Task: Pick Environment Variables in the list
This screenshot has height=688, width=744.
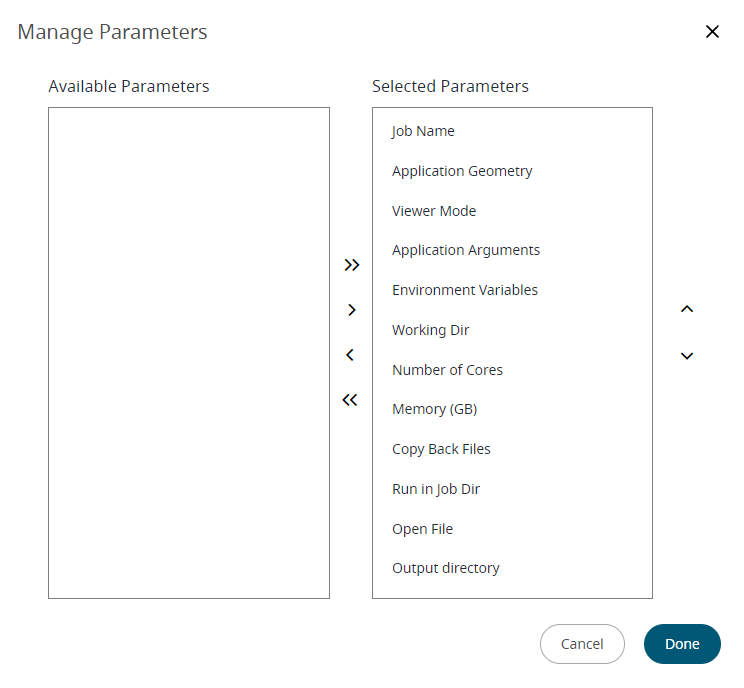Action: (x=512, y=290)
